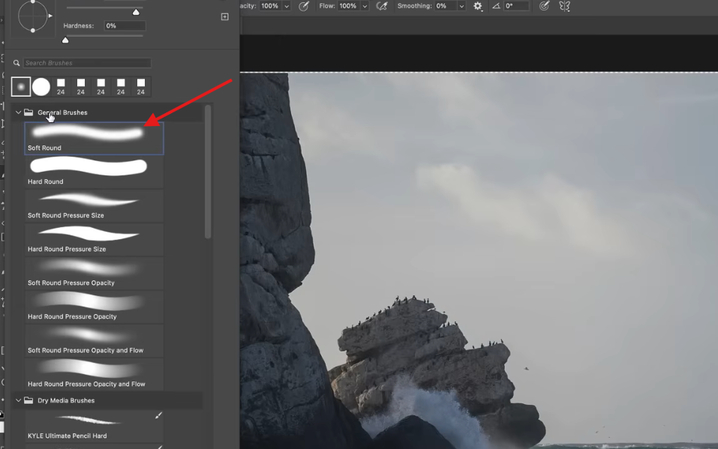Open the Opacity value dropdown arrow
The height and width of the screenshot is (449, 718).
(287, 6)
